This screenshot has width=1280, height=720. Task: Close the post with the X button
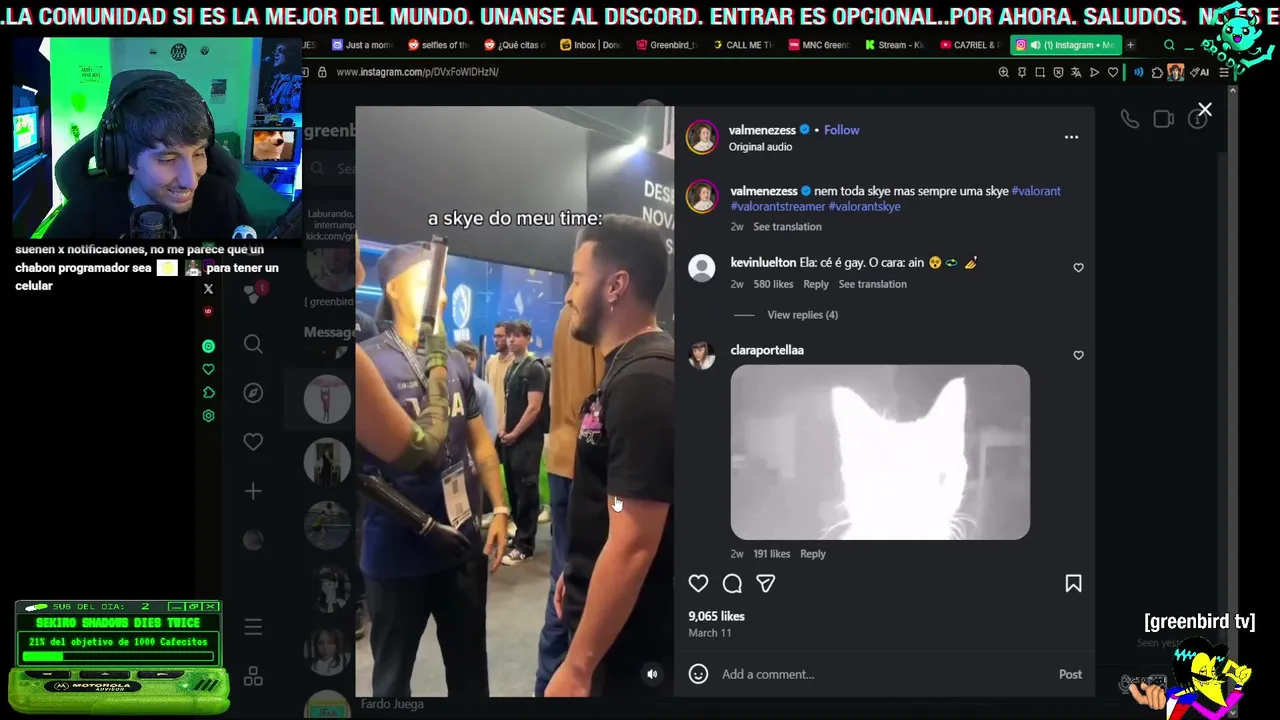[1205, 110]
